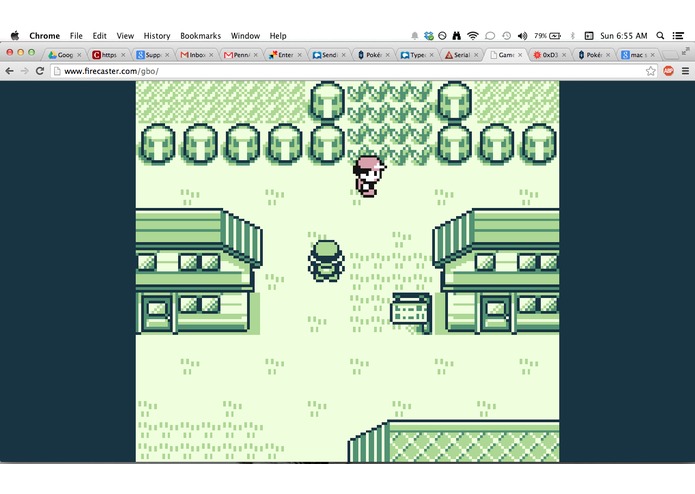The height and width of the screenshot is (494, 695).
Task: Open the Chrome hamburger menu
Action: pyautogui.click(x=685, y=71)
